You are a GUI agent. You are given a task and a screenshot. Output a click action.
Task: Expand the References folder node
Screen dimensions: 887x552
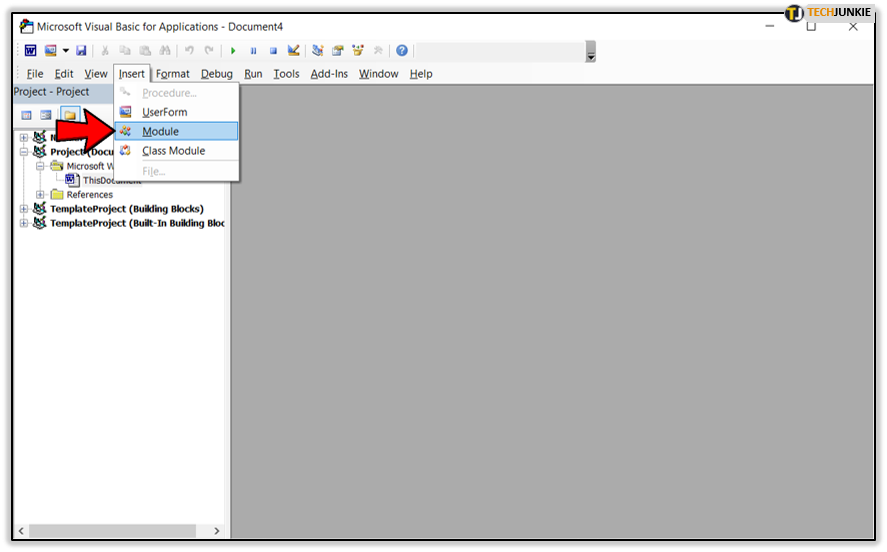[x=40, y=195]
